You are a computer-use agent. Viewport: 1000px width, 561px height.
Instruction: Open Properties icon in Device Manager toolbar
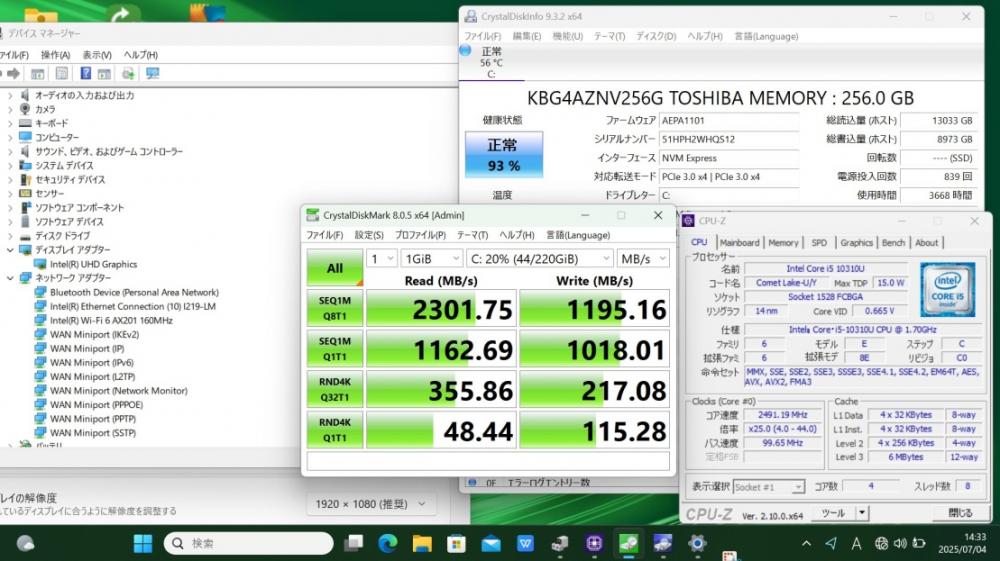pyautogui.click(x=62, y=74)
